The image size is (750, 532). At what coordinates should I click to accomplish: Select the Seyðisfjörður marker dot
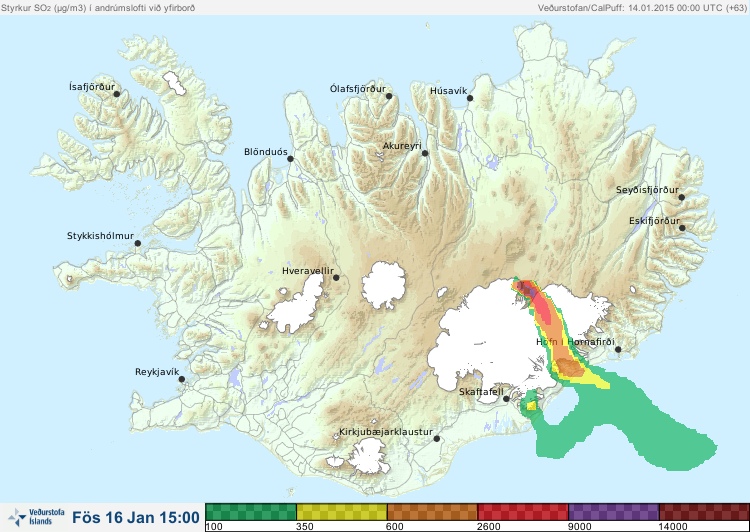tap(682, 197)
